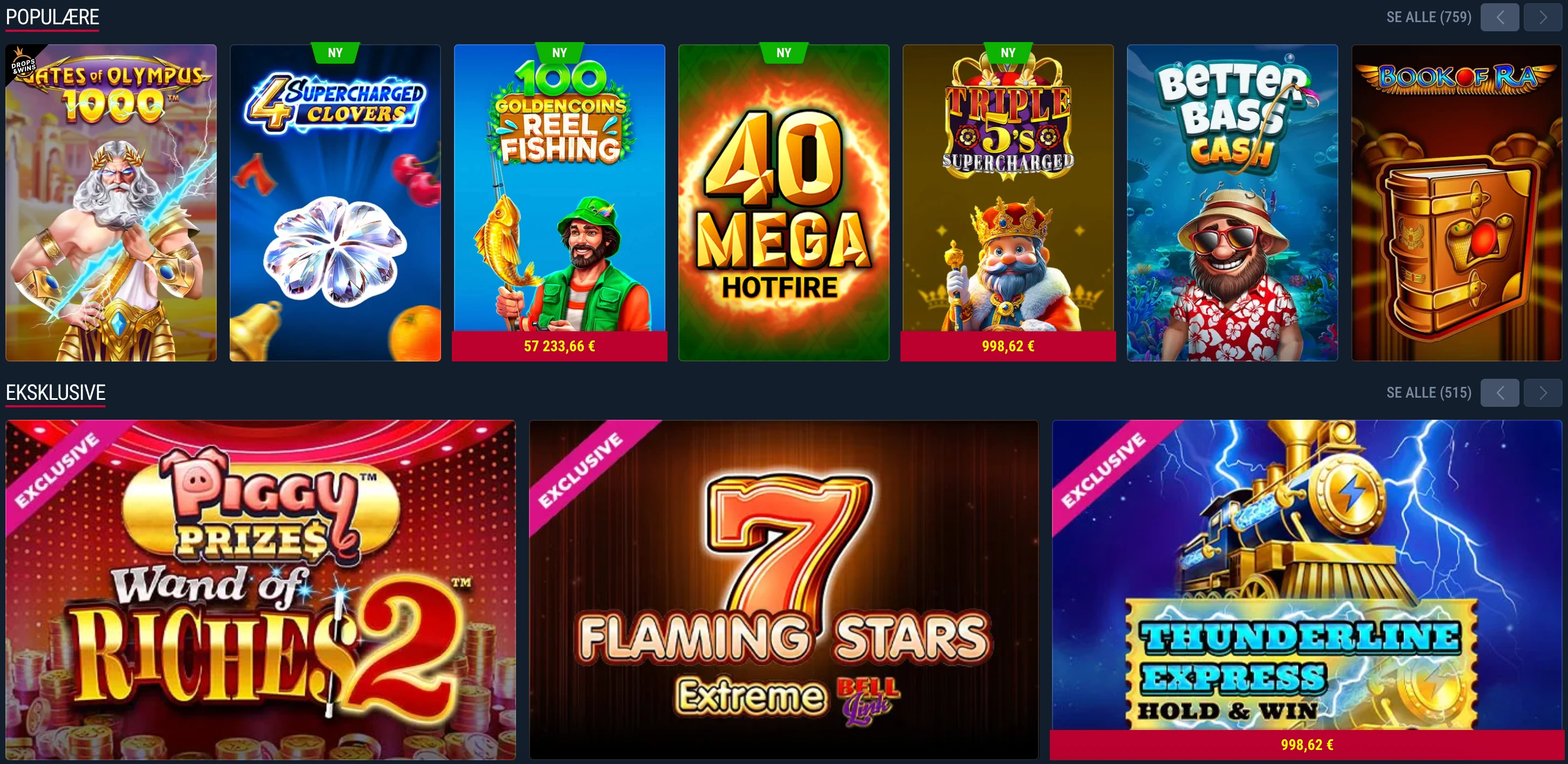Click previous arrow in Populære row
Screen dimensions: 1568x764
click(1500, 17)
